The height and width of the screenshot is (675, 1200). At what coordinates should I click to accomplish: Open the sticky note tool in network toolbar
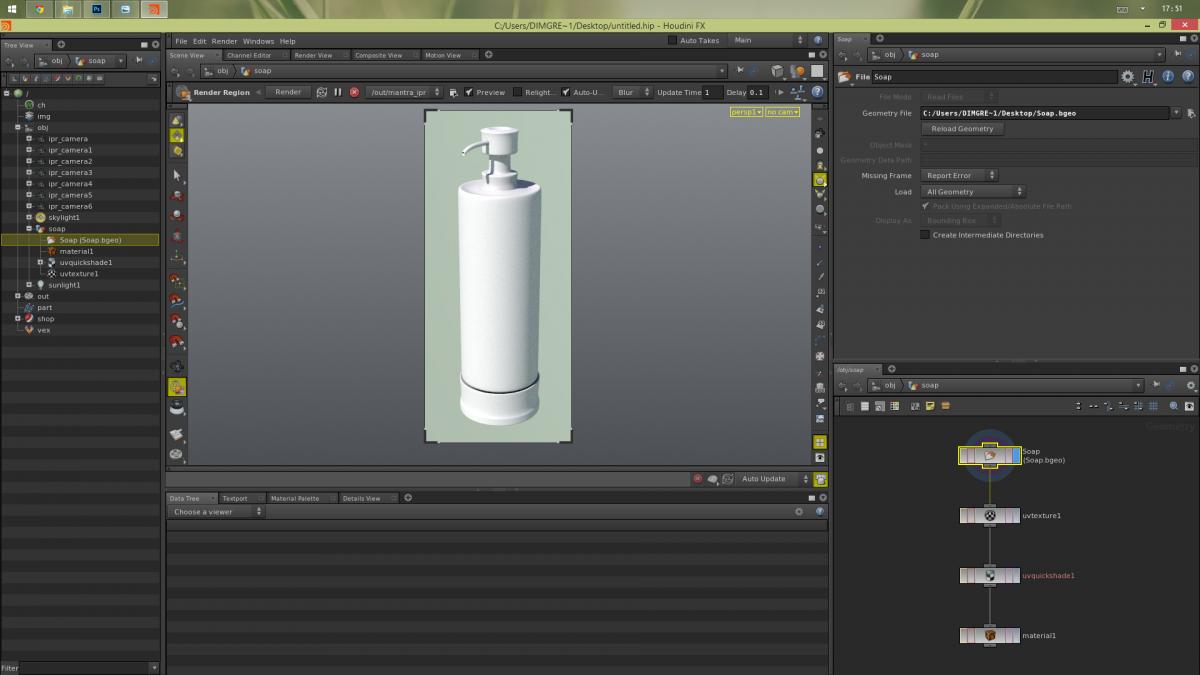tap(930, 406)
